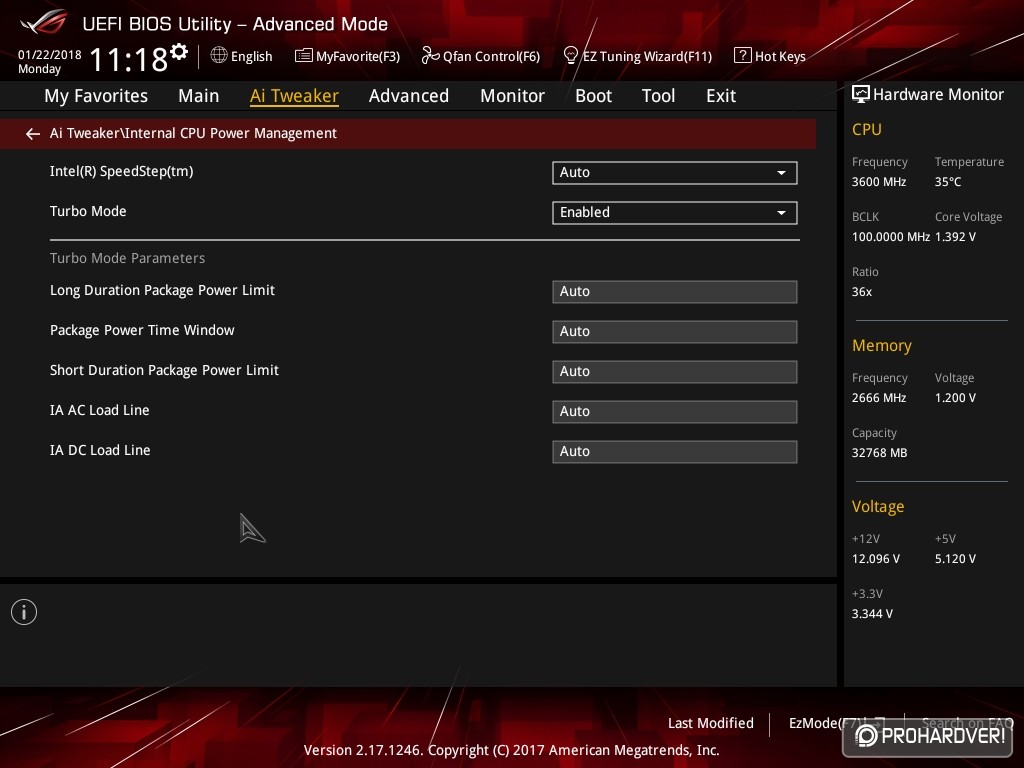Switch to EzMode(F7)
Image resolution: width=1024 pixels, height=768 pixels.
click(x=837, y=723)
